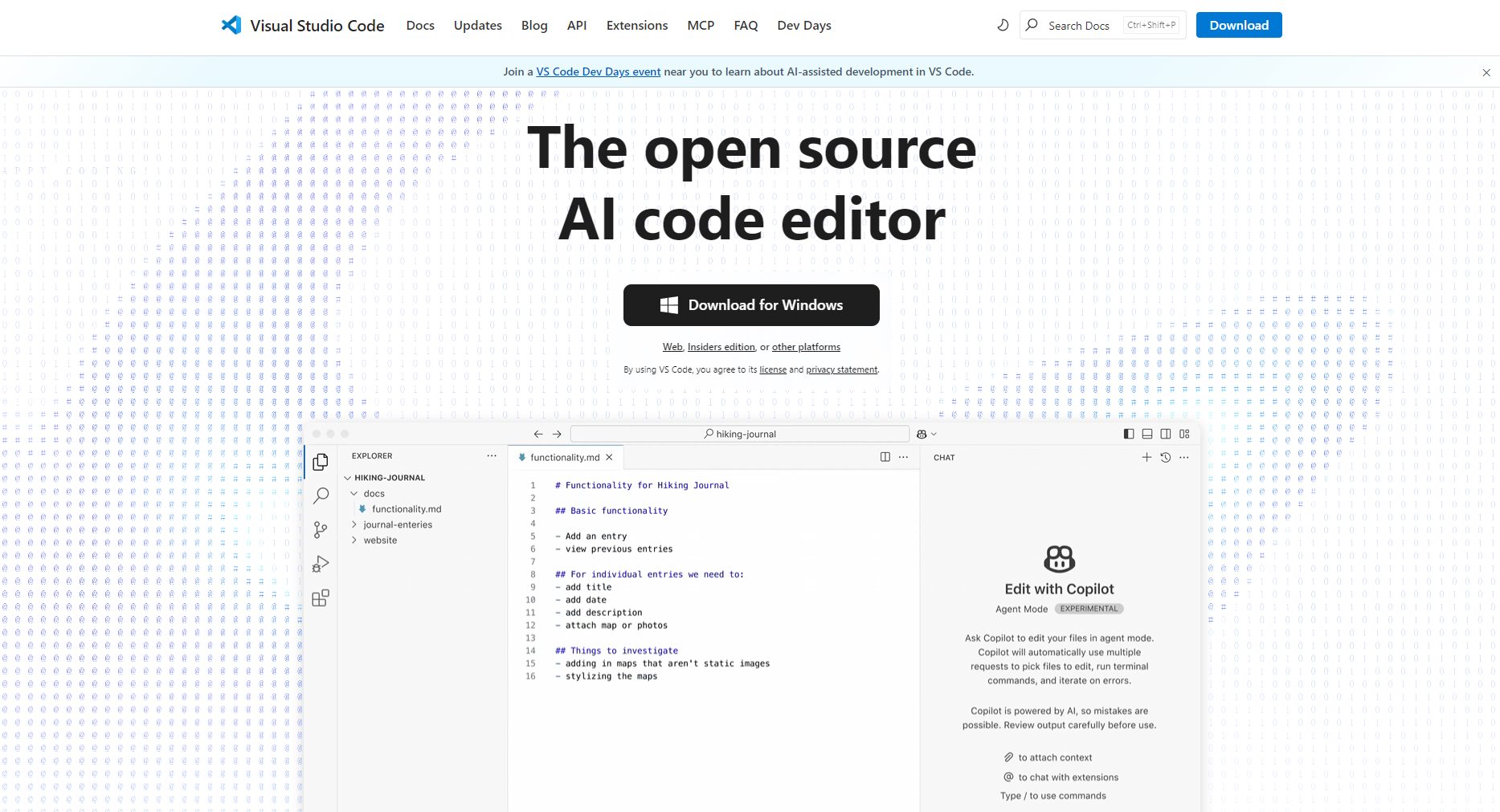Click the split editor icon

pos(885,457)
